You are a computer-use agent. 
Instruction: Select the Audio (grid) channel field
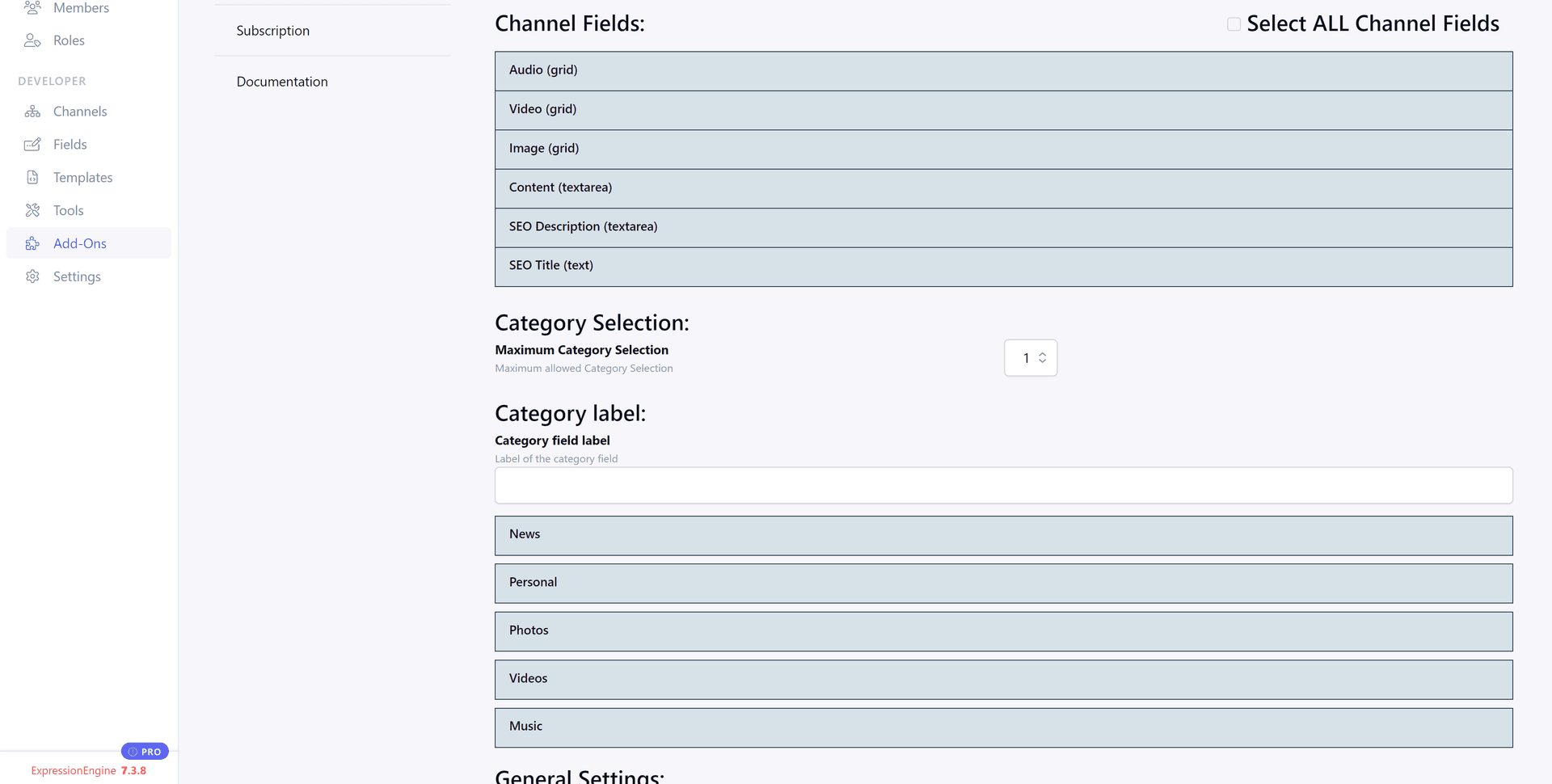1002,71
